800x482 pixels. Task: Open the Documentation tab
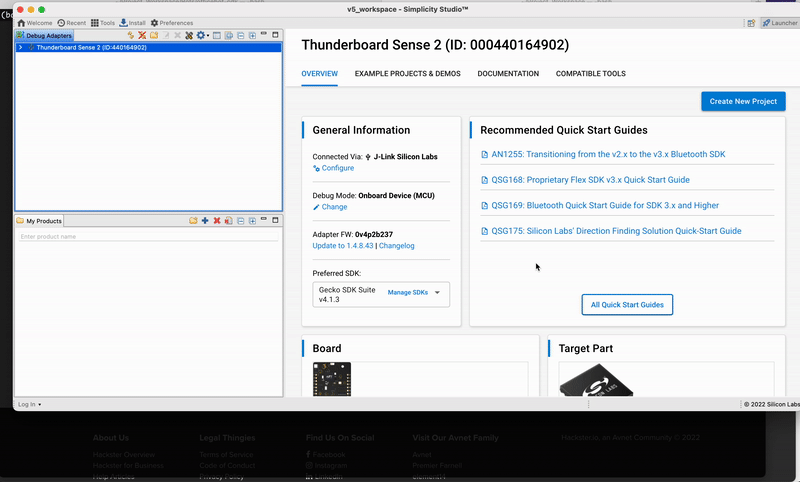click(x=508, y=73)
